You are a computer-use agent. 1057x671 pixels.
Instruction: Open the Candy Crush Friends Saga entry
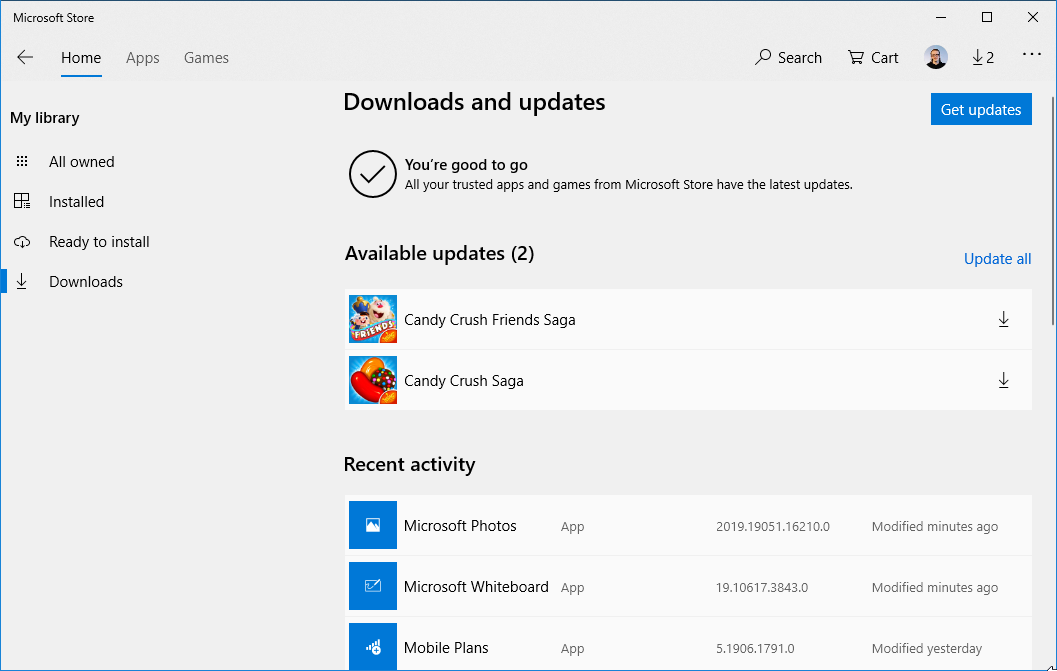tap(688, 320)
